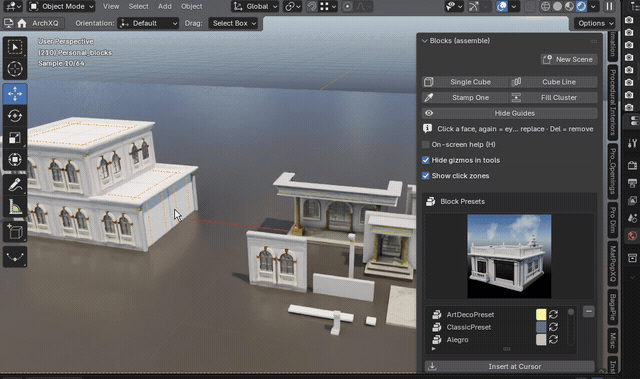The width and height of the screenshot is (640, 379).
Task: Switch to Pro_Openings sidebar tab
Action: 613,171
